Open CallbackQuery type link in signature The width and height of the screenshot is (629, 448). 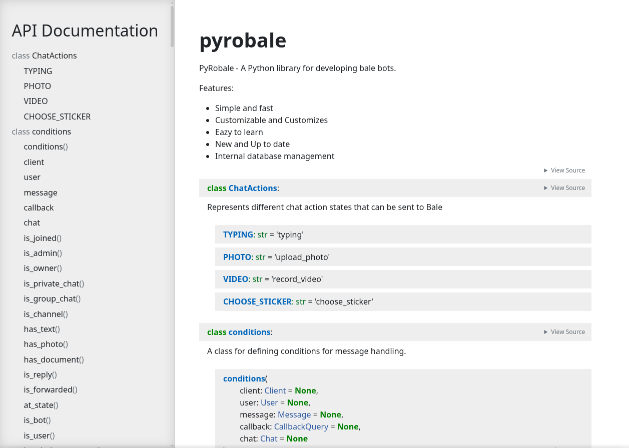click(301, 427)
